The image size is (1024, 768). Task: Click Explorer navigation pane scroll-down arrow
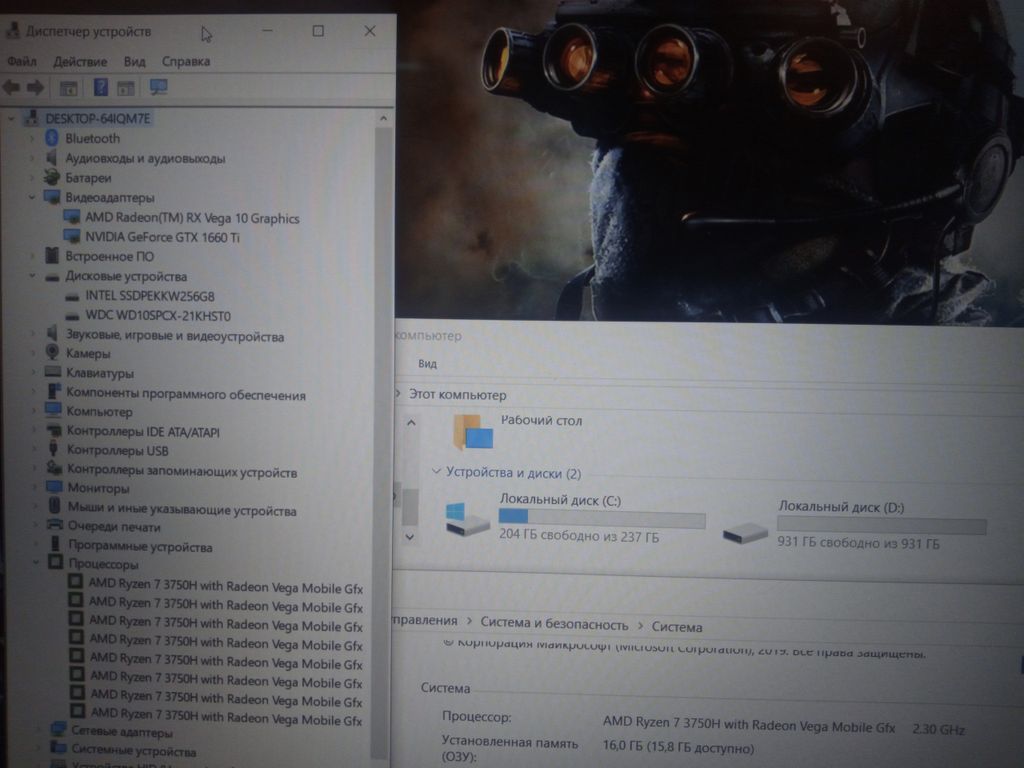coord(409,537)
